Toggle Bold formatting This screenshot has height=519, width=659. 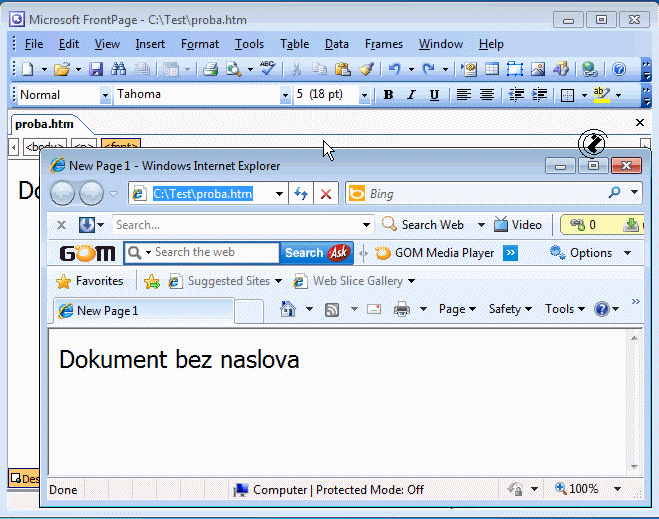(388, 95)
